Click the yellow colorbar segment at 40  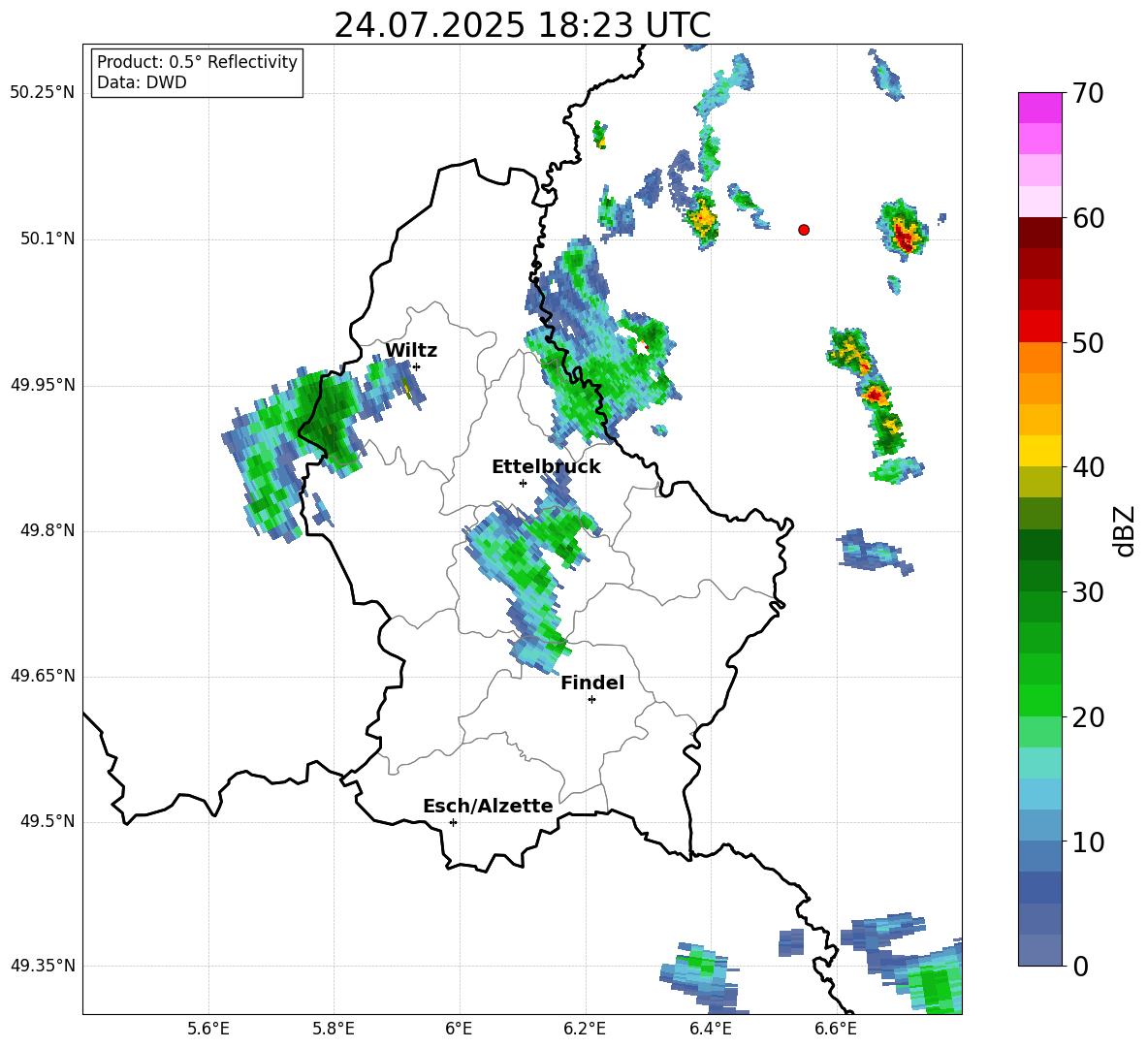pyautogui.click(x=1039, y=451)
